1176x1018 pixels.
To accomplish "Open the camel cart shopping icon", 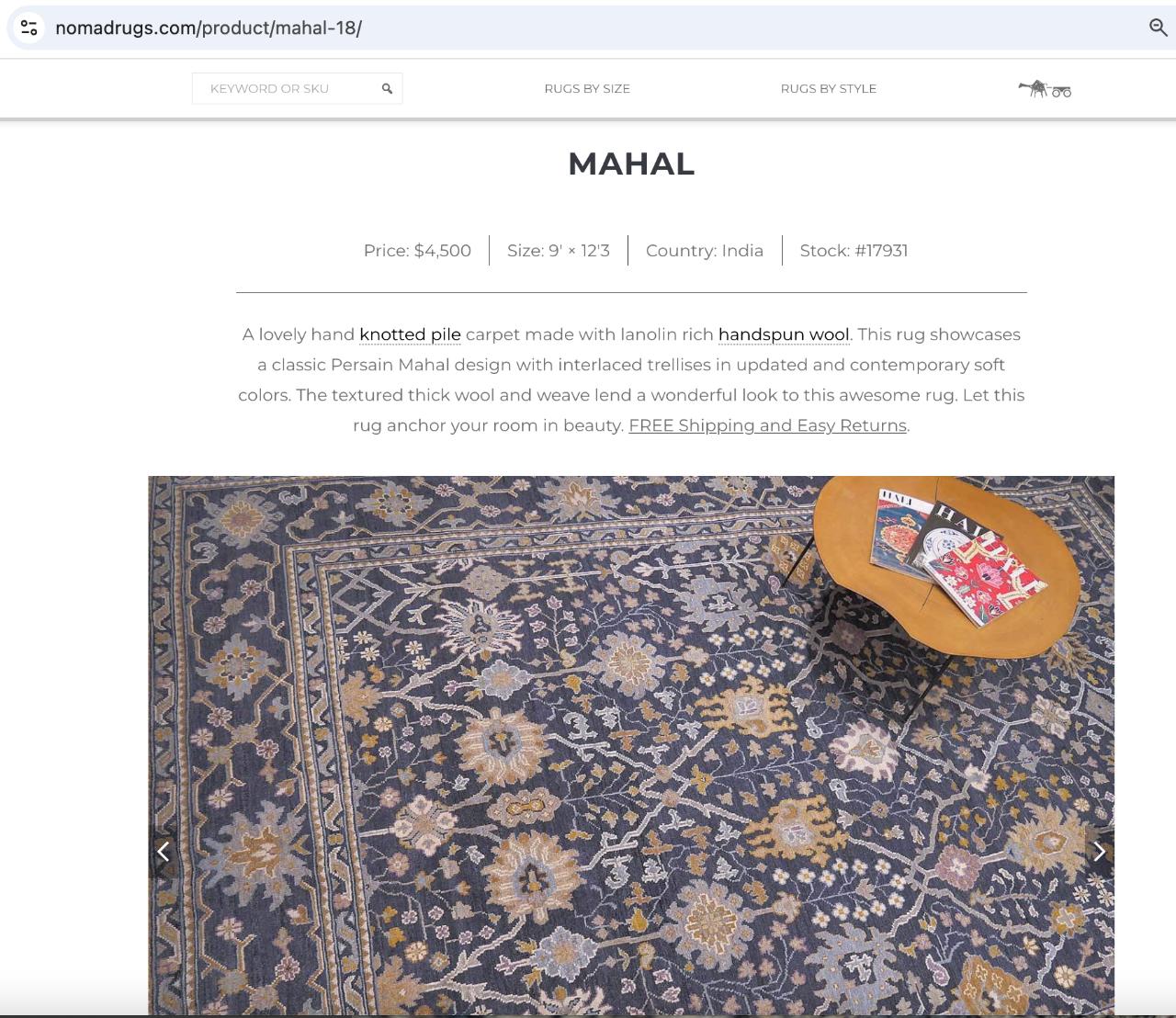I will click(1045, 88).
